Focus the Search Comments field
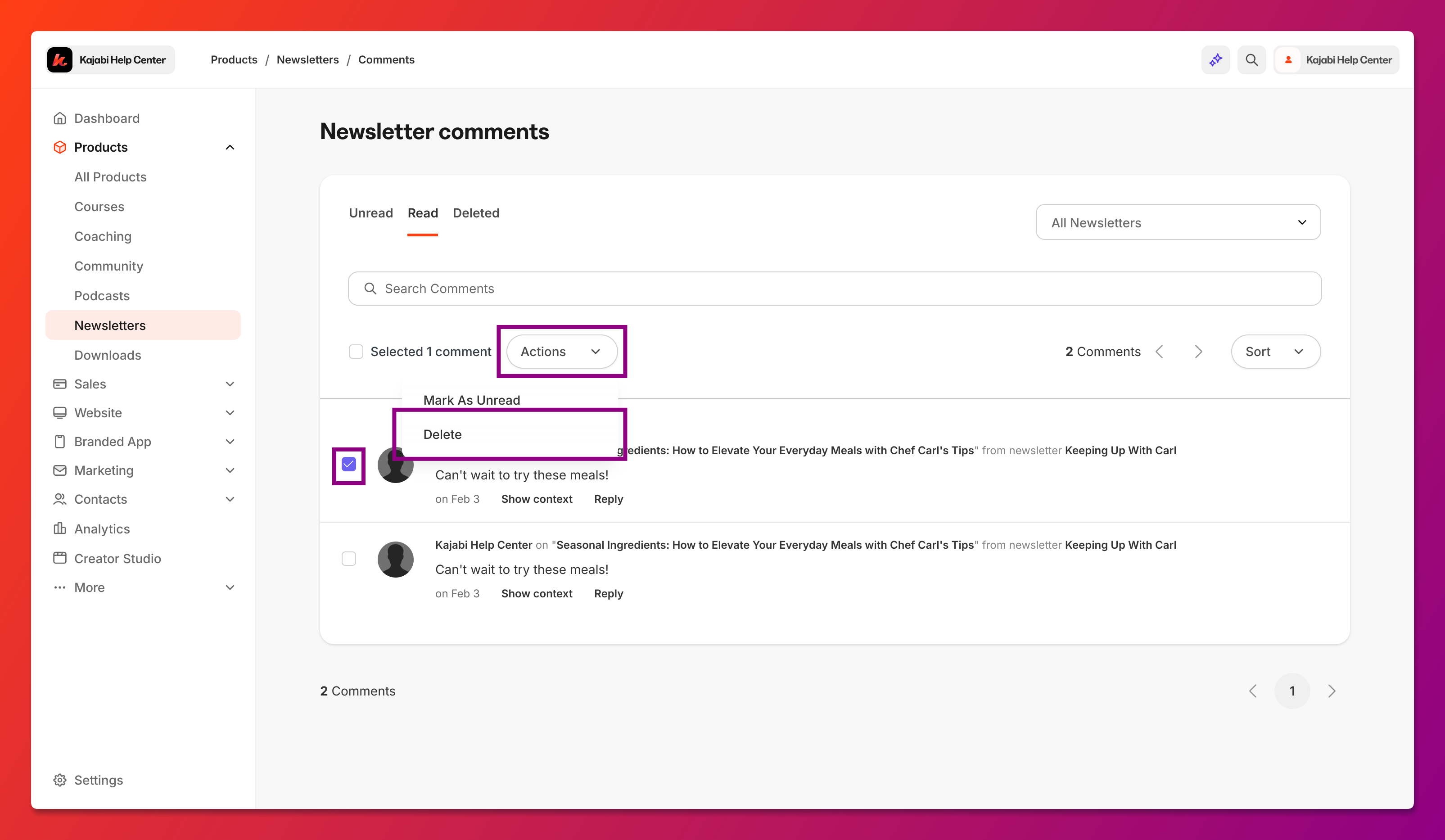 click(x=835, y=289)
